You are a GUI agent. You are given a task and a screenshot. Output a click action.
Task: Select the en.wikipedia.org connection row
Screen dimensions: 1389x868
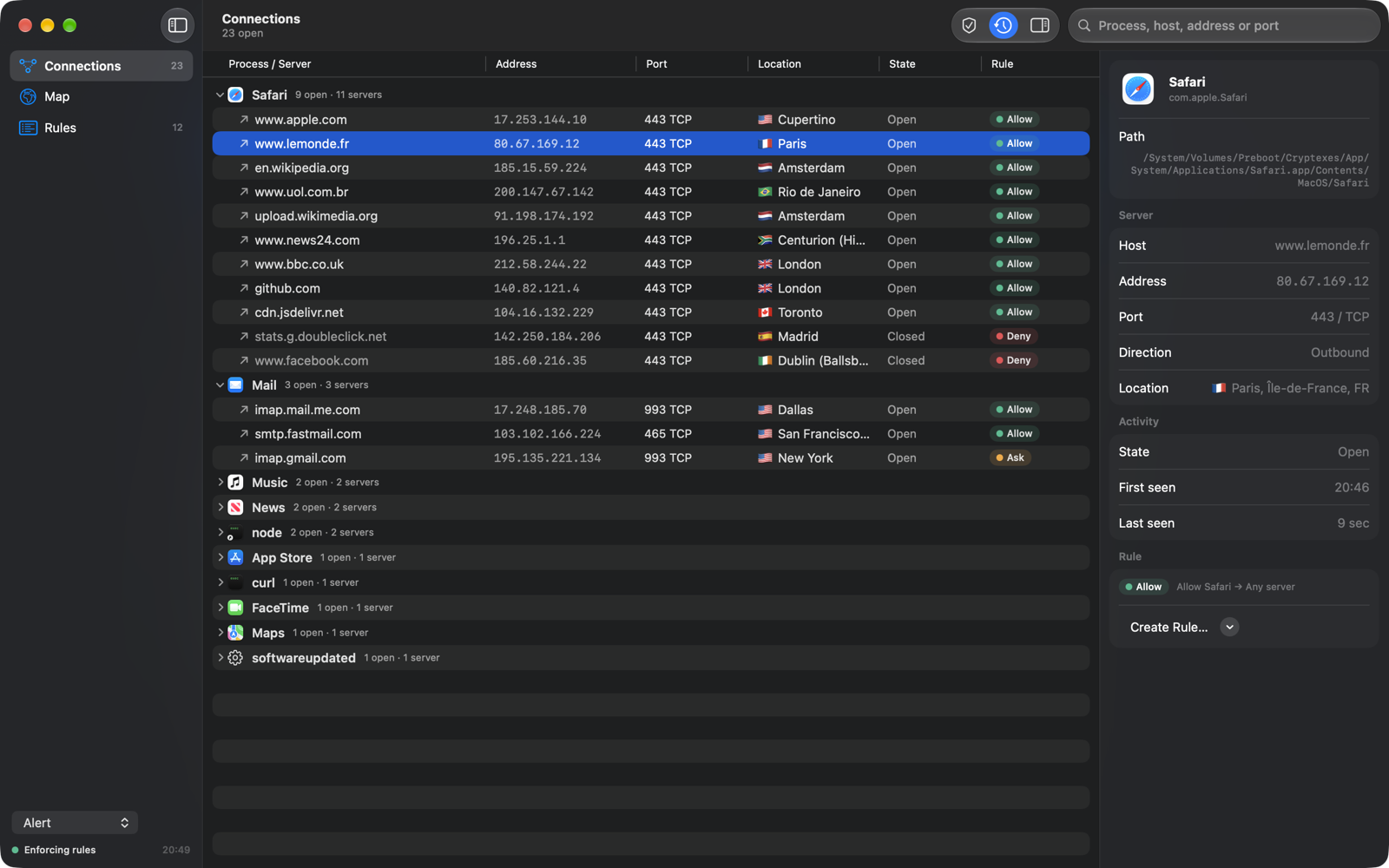[650, 168]
